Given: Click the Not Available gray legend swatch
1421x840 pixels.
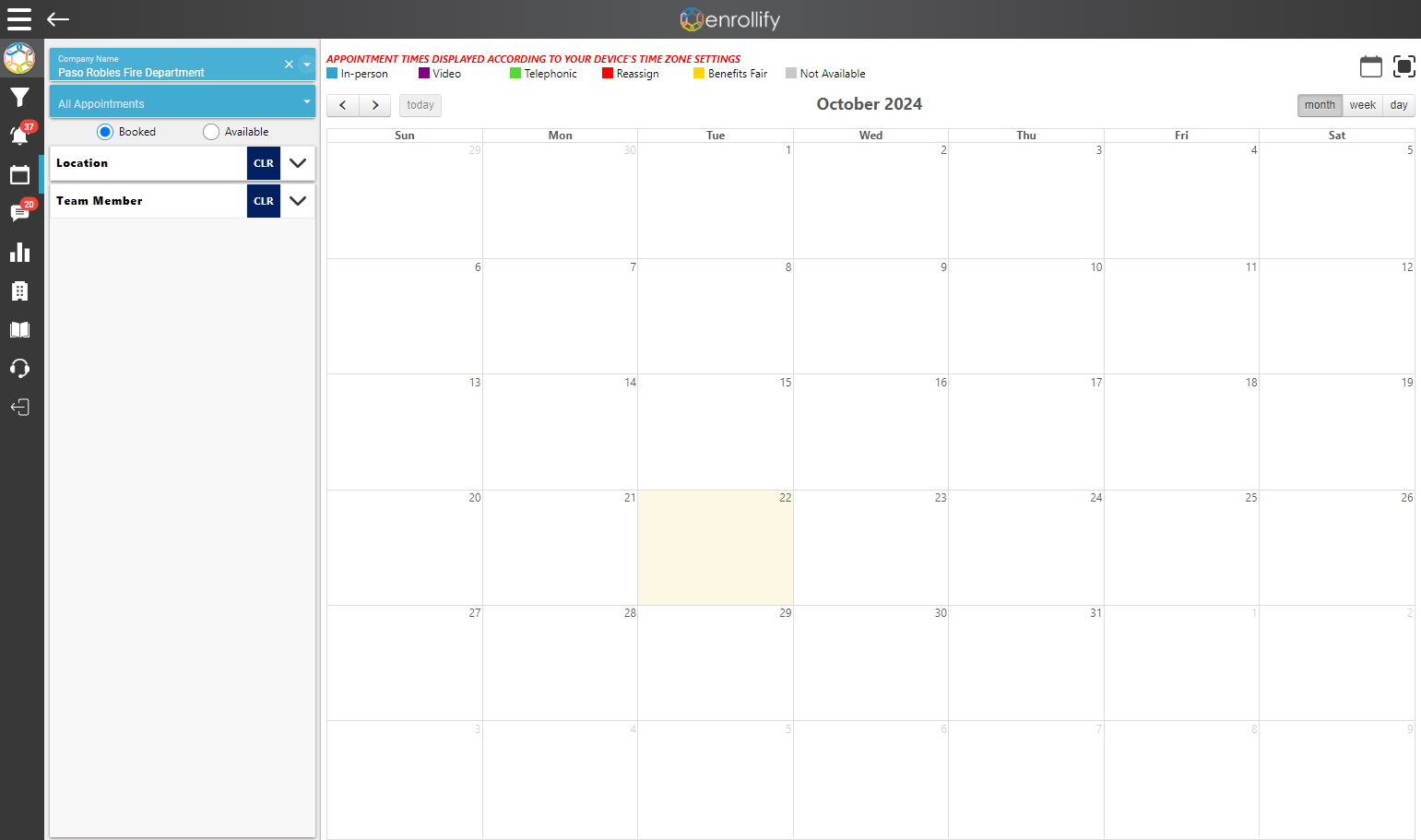Looking at the screenshot, I should 791,73.
